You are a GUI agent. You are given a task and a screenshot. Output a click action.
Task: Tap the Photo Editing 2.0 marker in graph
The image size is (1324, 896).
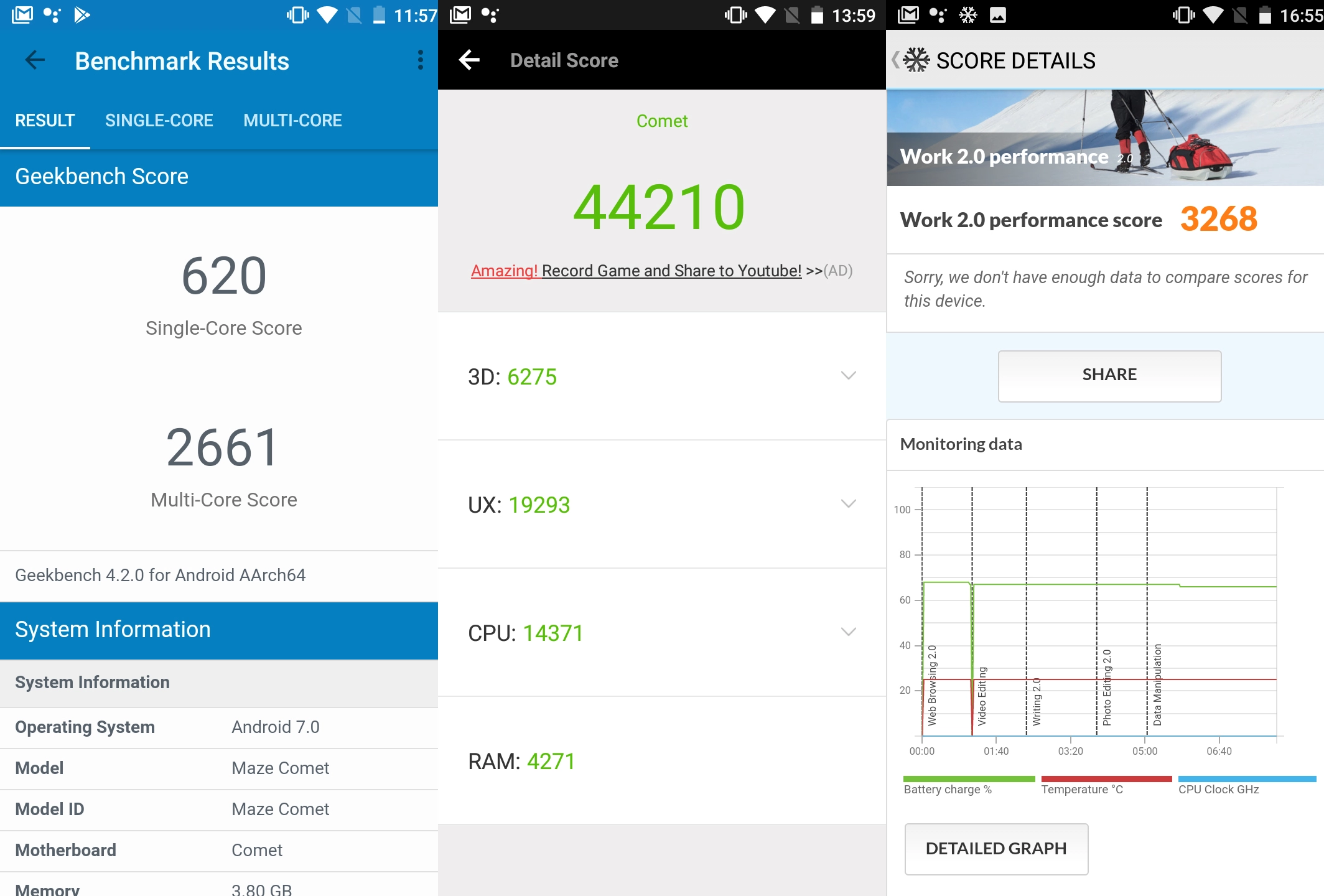pos(1107,688)
